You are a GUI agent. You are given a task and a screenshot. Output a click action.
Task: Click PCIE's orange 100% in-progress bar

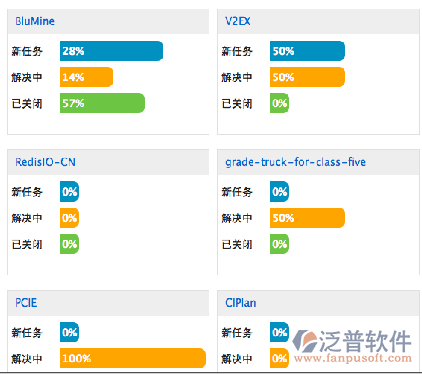click(x=133, y=358)
